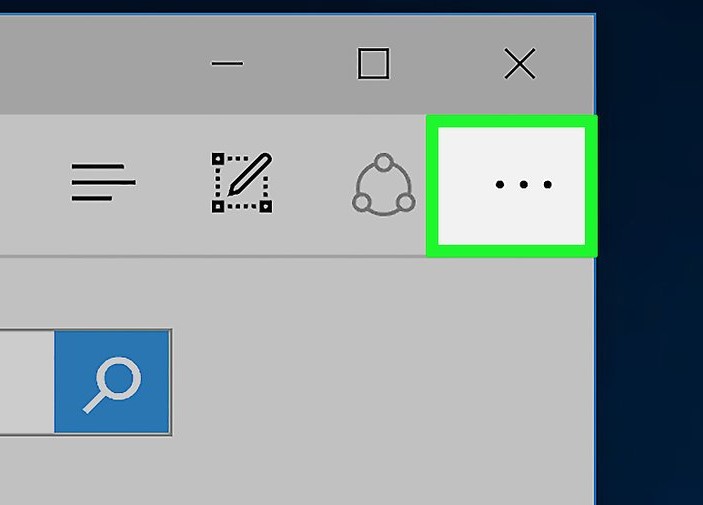
Task: Show favorites and reading list via Hub
Action: (104, 183)
